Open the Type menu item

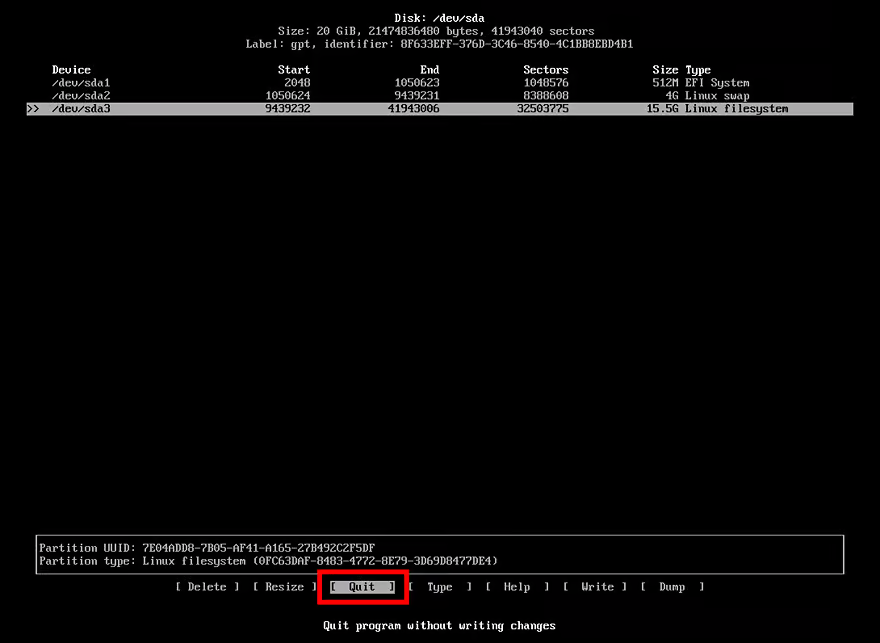440,587
